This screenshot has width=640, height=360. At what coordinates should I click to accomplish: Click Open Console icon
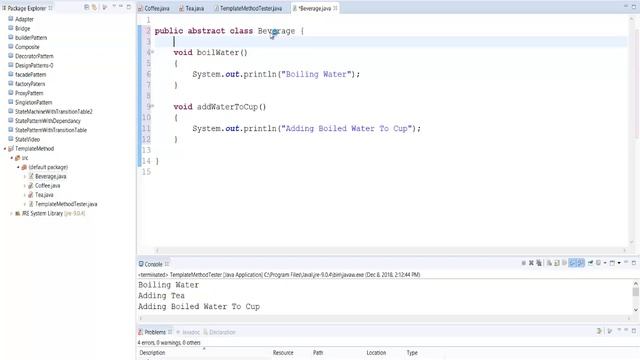pos(612,263)
